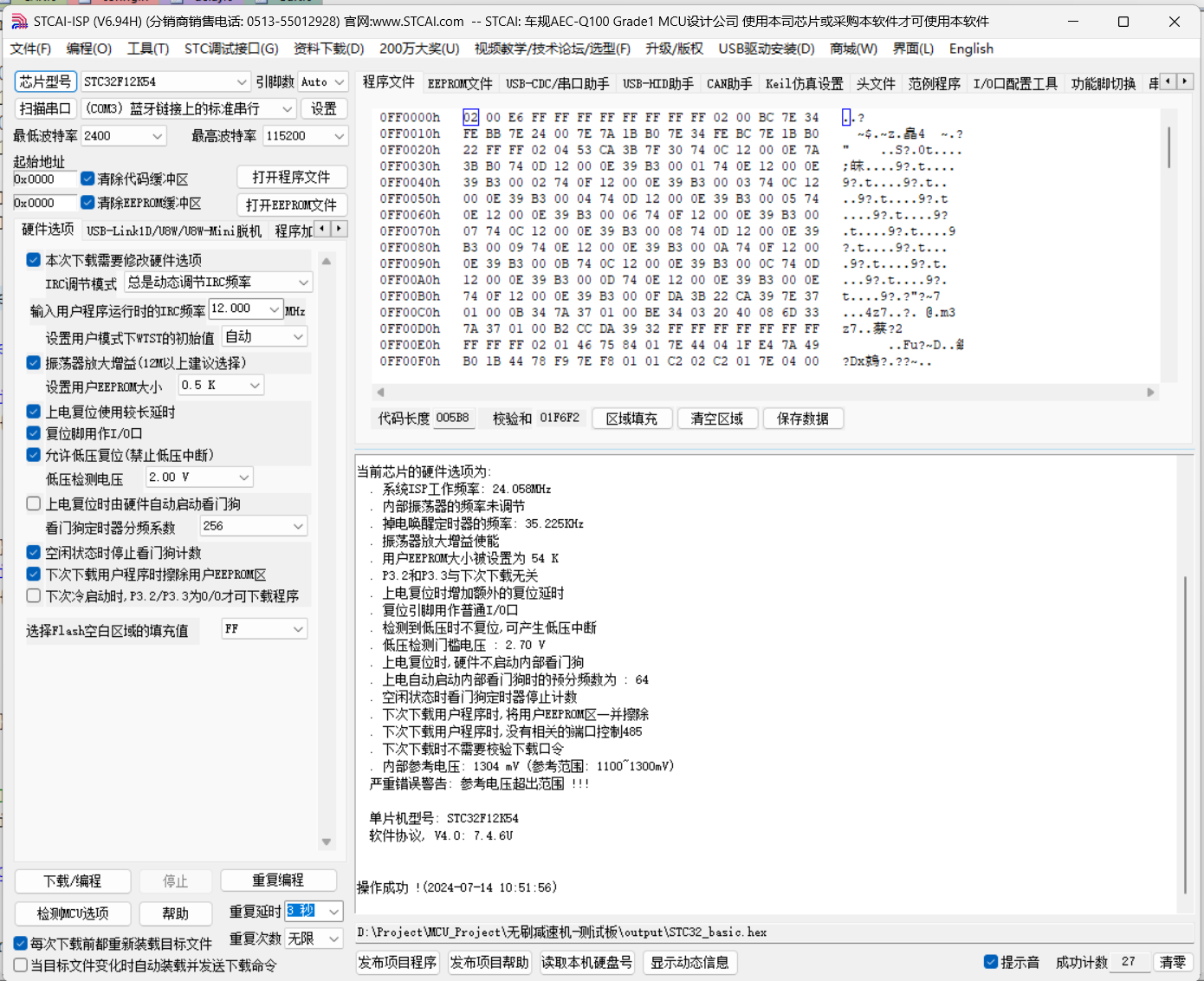Open STC调试接口(G) menu

click(231, 49)
